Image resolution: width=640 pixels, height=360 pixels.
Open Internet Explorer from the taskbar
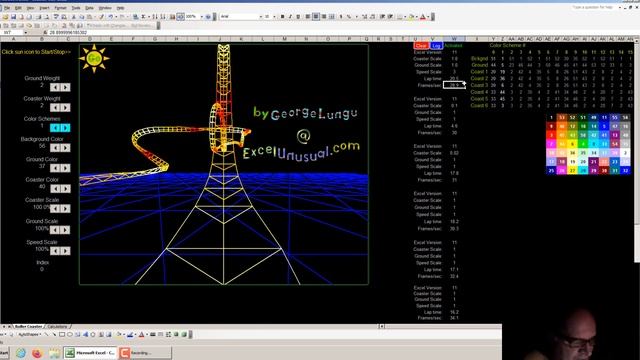(x=20, y=353)
